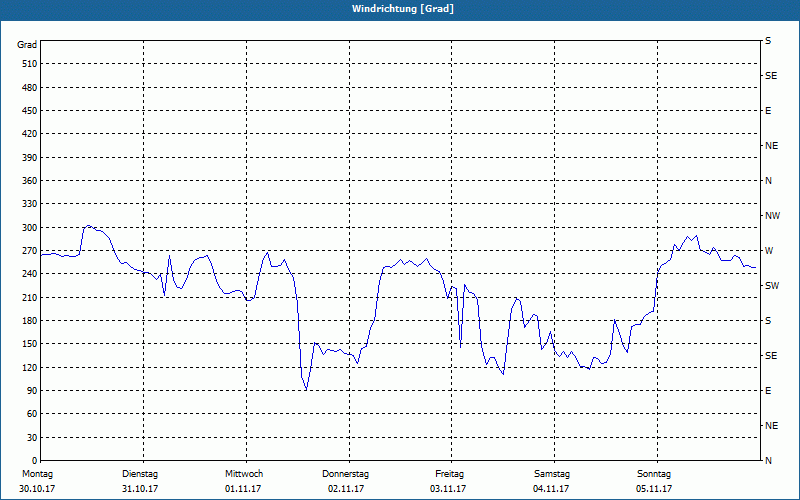Select the 510 y-axis value

30,64
